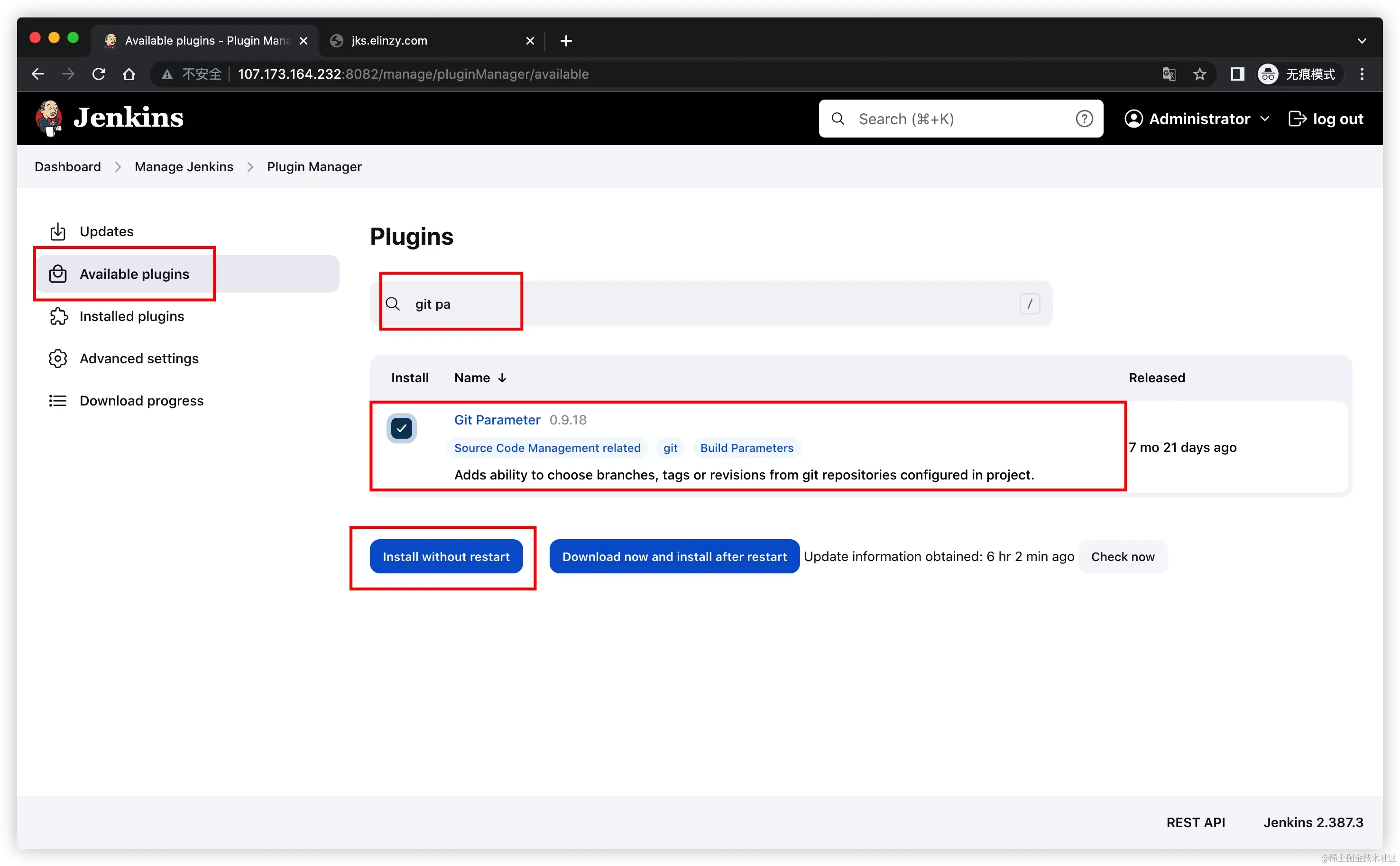Close the Available plugins browser tab
Screen dimensions: 1400x866
tap(304, 41)
